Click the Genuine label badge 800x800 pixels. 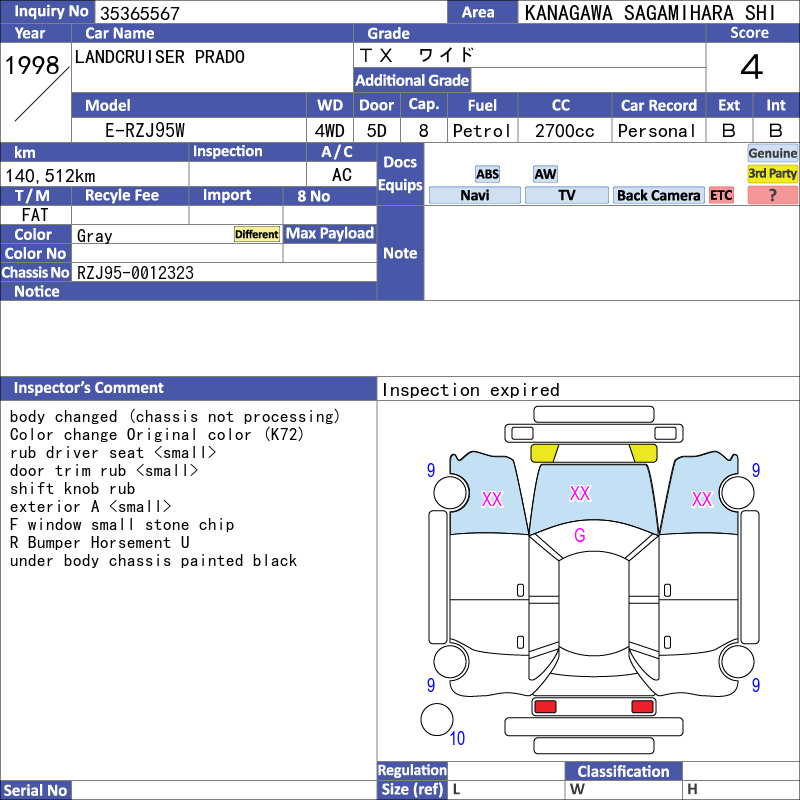(772, 154)
